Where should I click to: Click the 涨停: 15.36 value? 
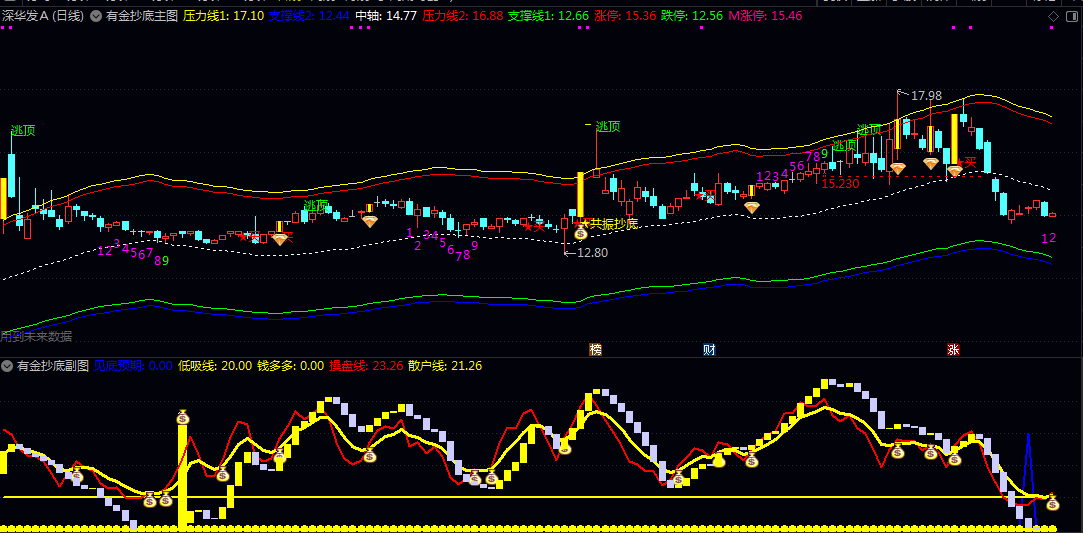(x=624, y=16)
